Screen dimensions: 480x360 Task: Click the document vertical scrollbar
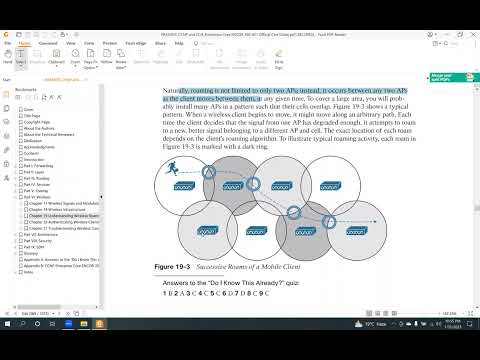point(477,208)
